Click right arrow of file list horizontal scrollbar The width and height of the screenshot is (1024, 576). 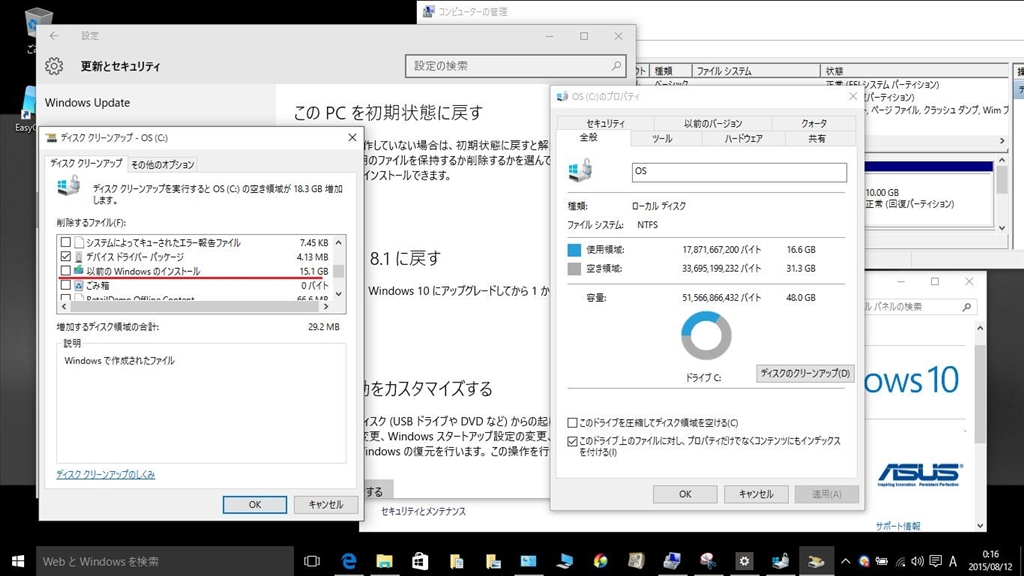pyautogui.click(x=326, y=306)
